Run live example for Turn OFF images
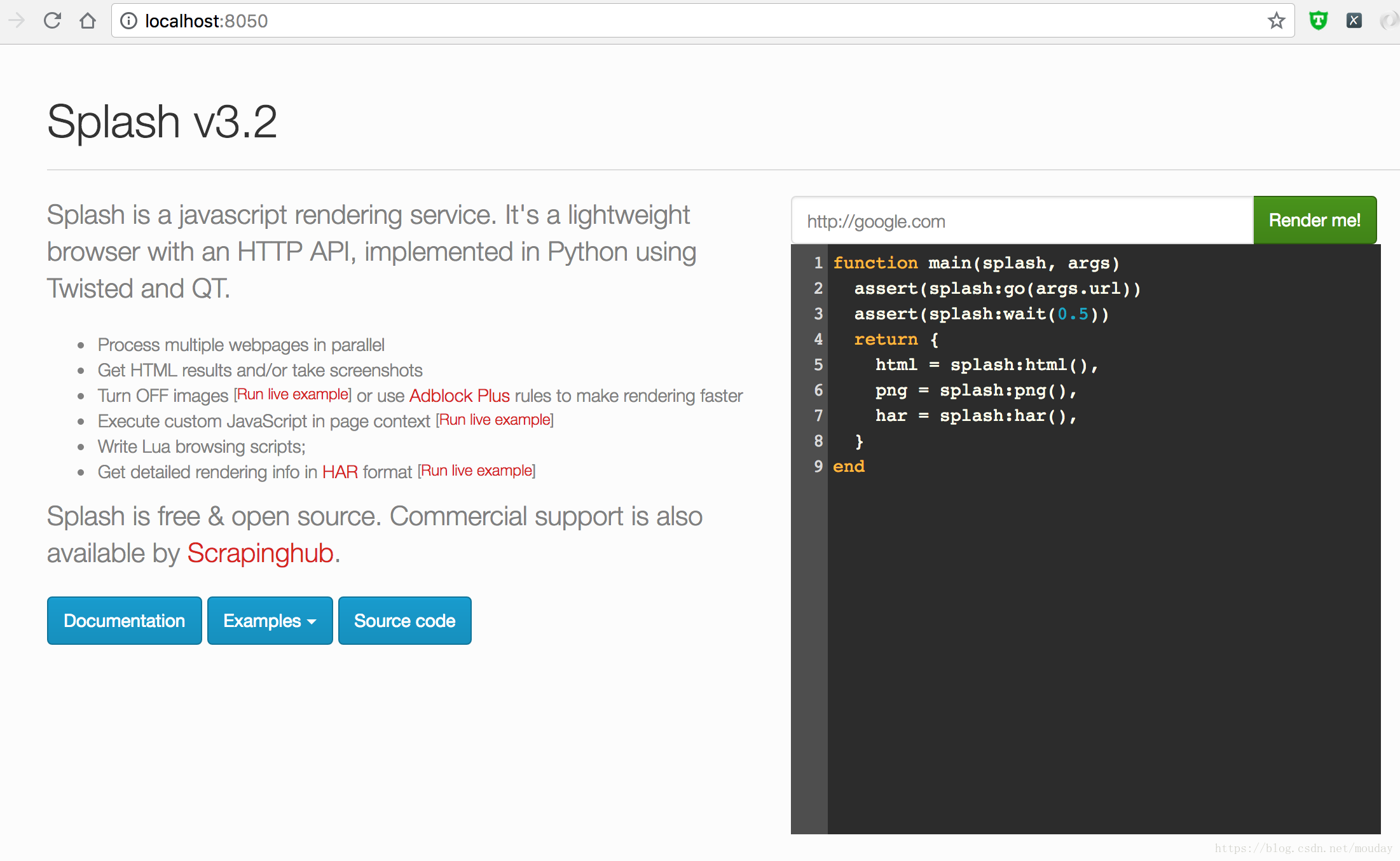The image size is (1400, 861). tap(293, 394)
